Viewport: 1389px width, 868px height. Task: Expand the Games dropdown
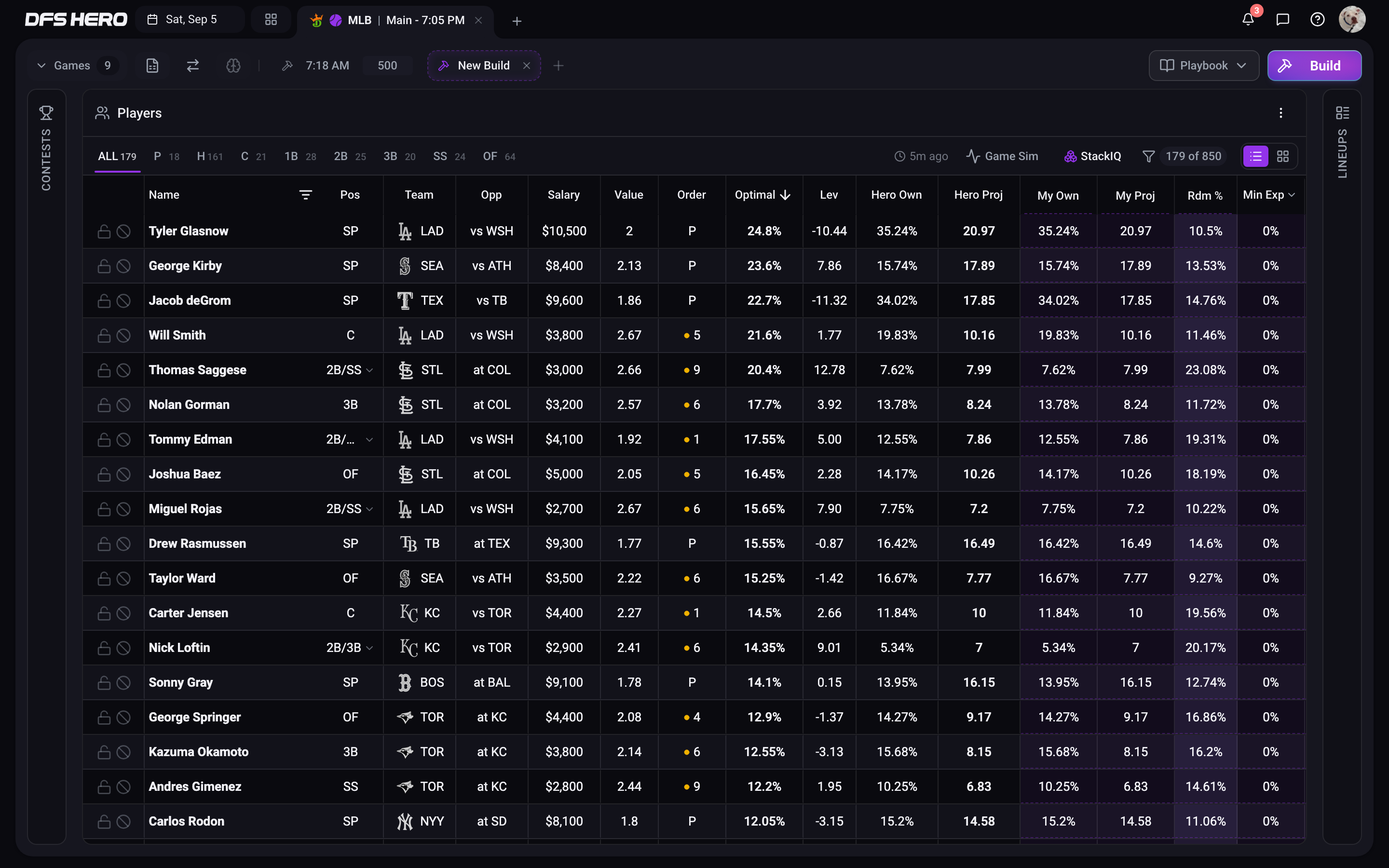click(76, 66)
